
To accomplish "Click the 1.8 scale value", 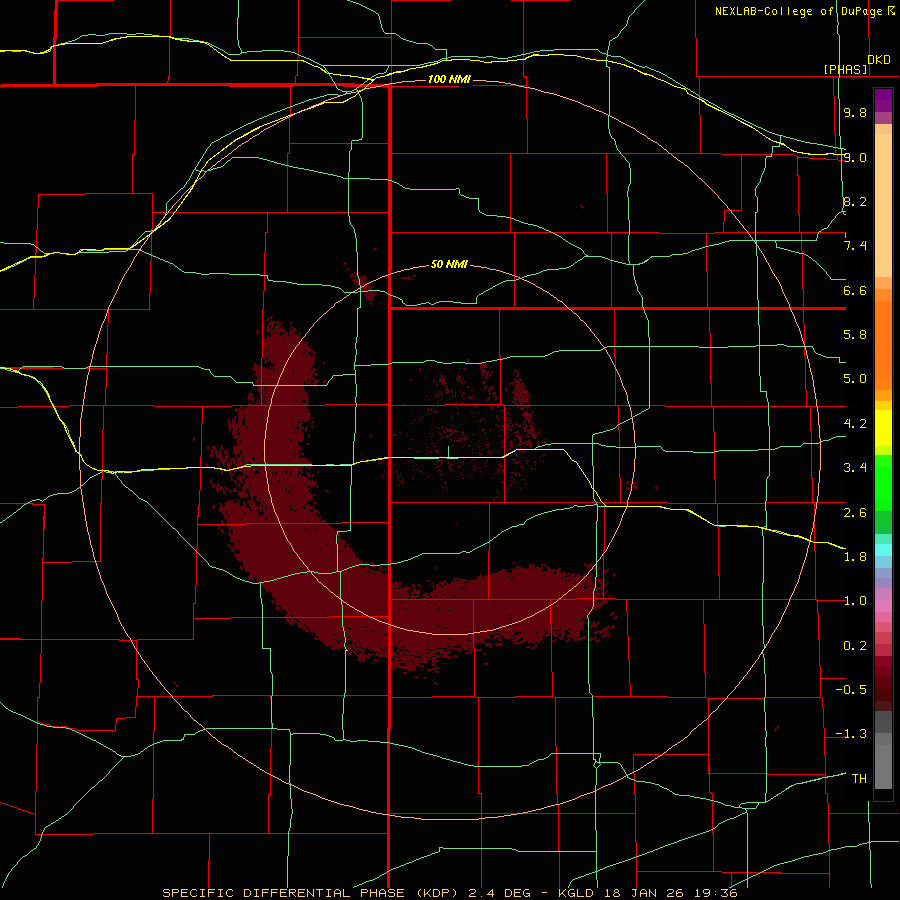I will 855,557.
